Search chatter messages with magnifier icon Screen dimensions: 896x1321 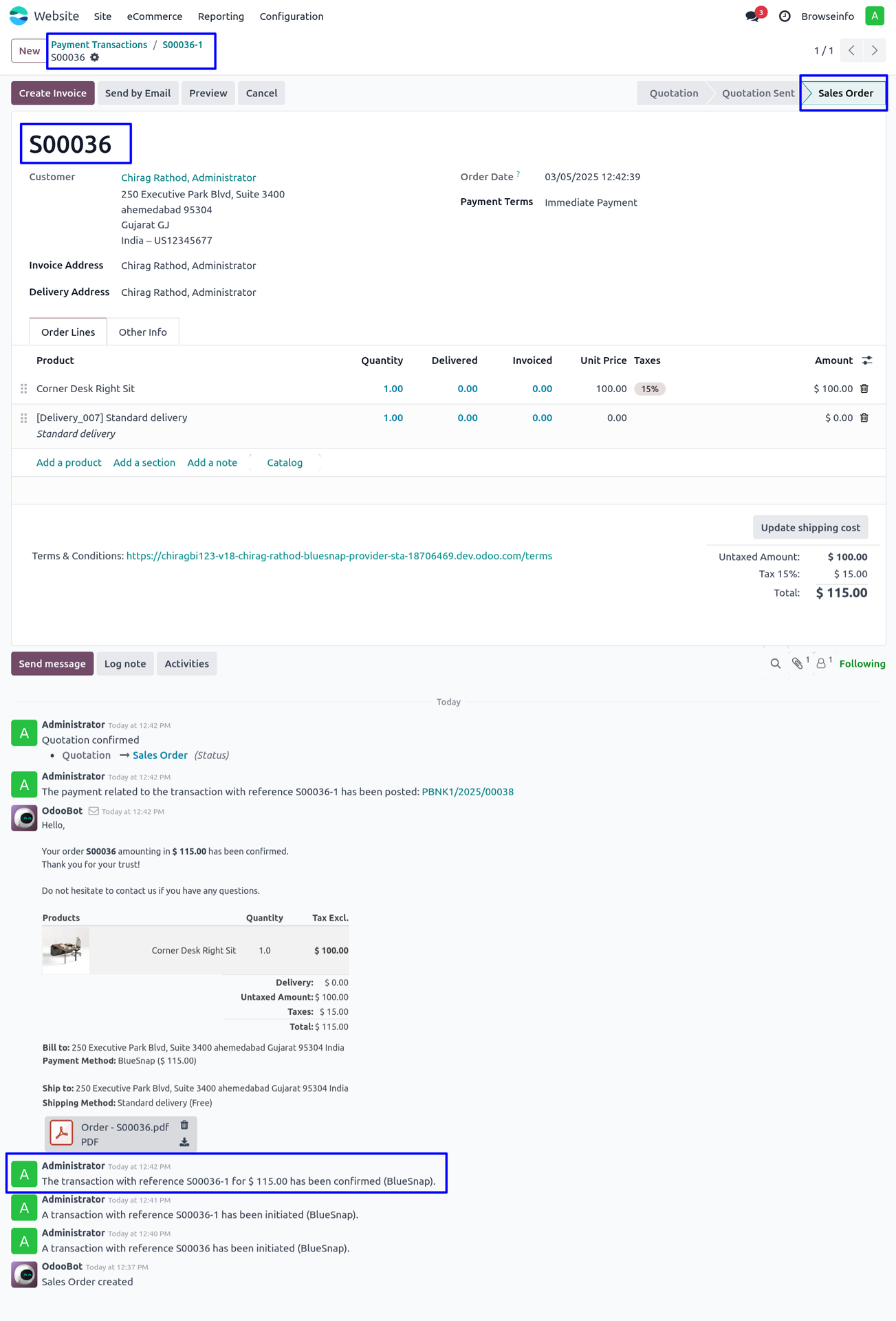point(776,664)
